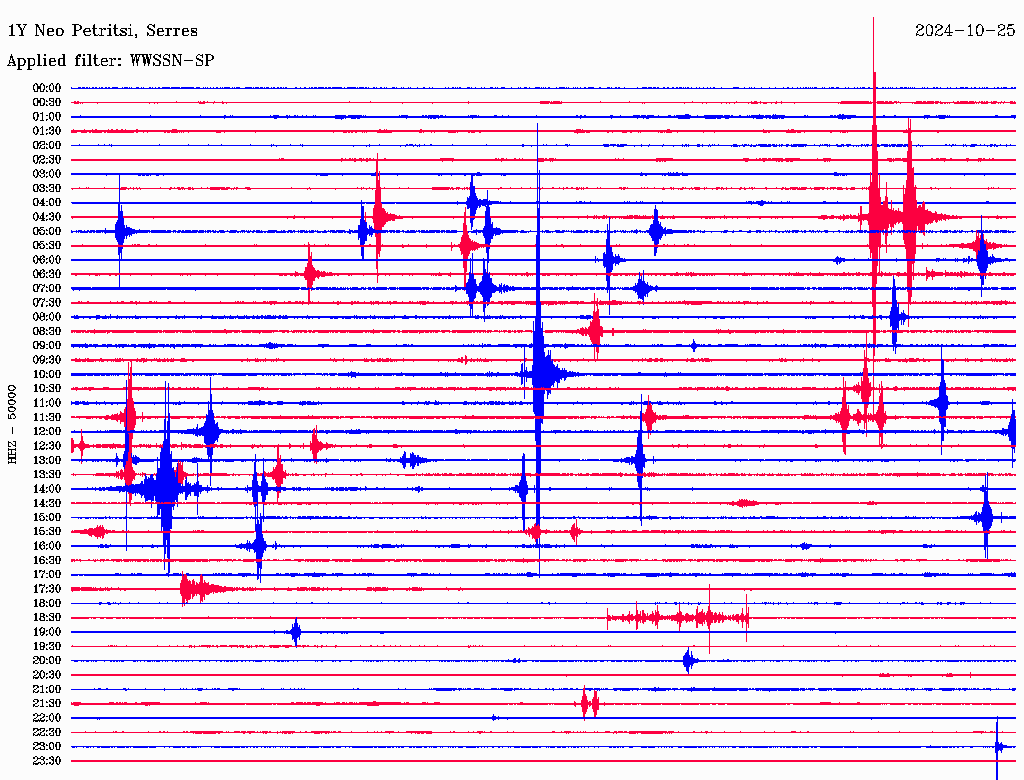Screen dimensions: 1024x780
Task: Select the "05:00" time label
Action: [x=46, y=231]
